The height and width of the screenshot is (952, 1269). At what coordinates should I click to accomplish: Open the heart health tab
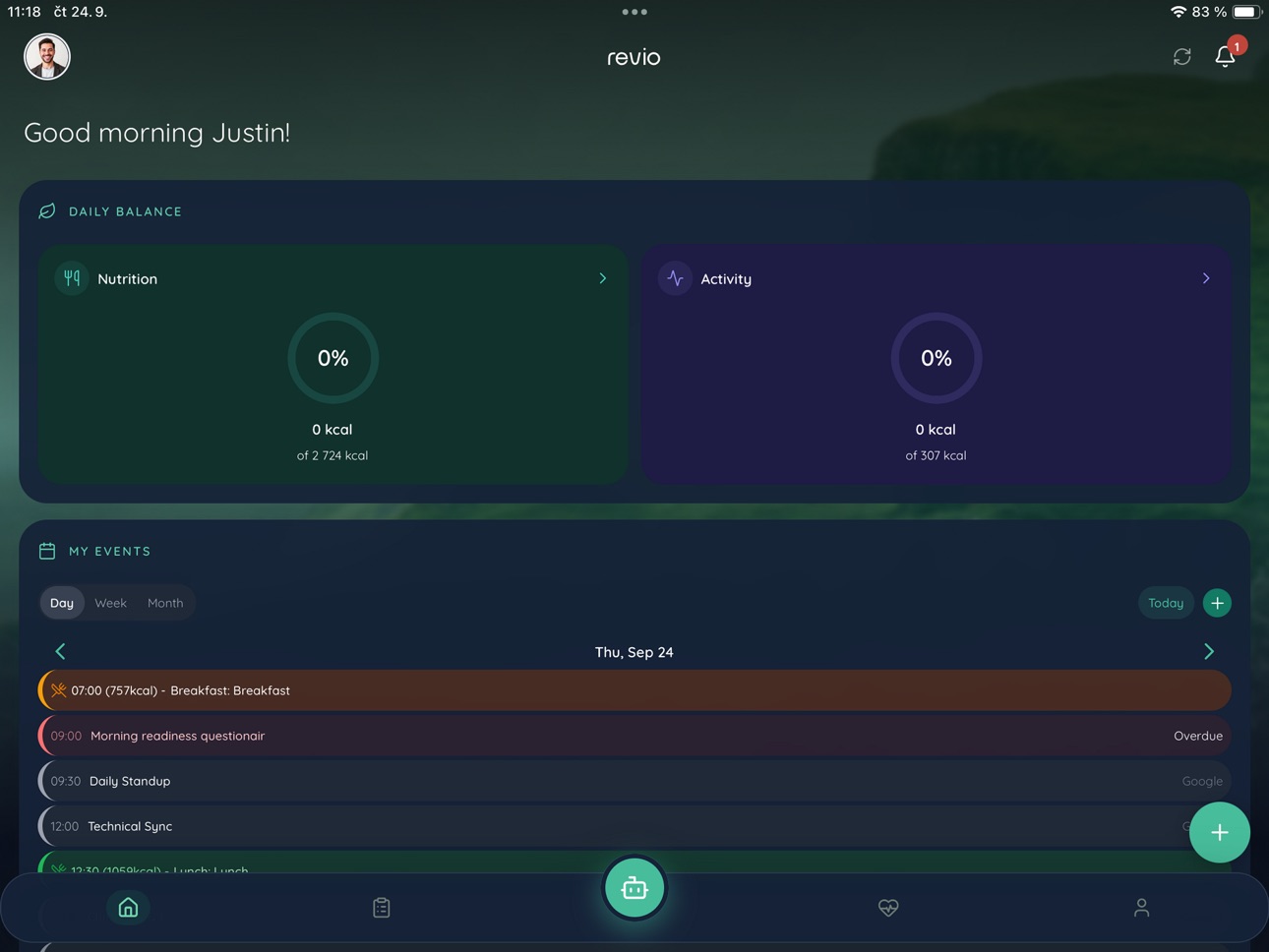point(888,908)
